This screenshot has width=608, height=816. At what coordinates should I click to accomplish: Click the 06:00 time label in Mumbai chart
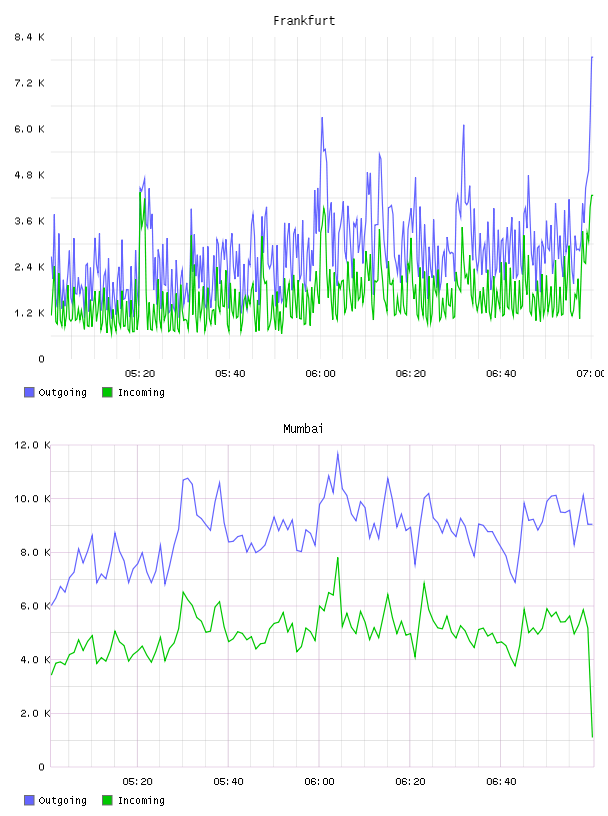319,782
